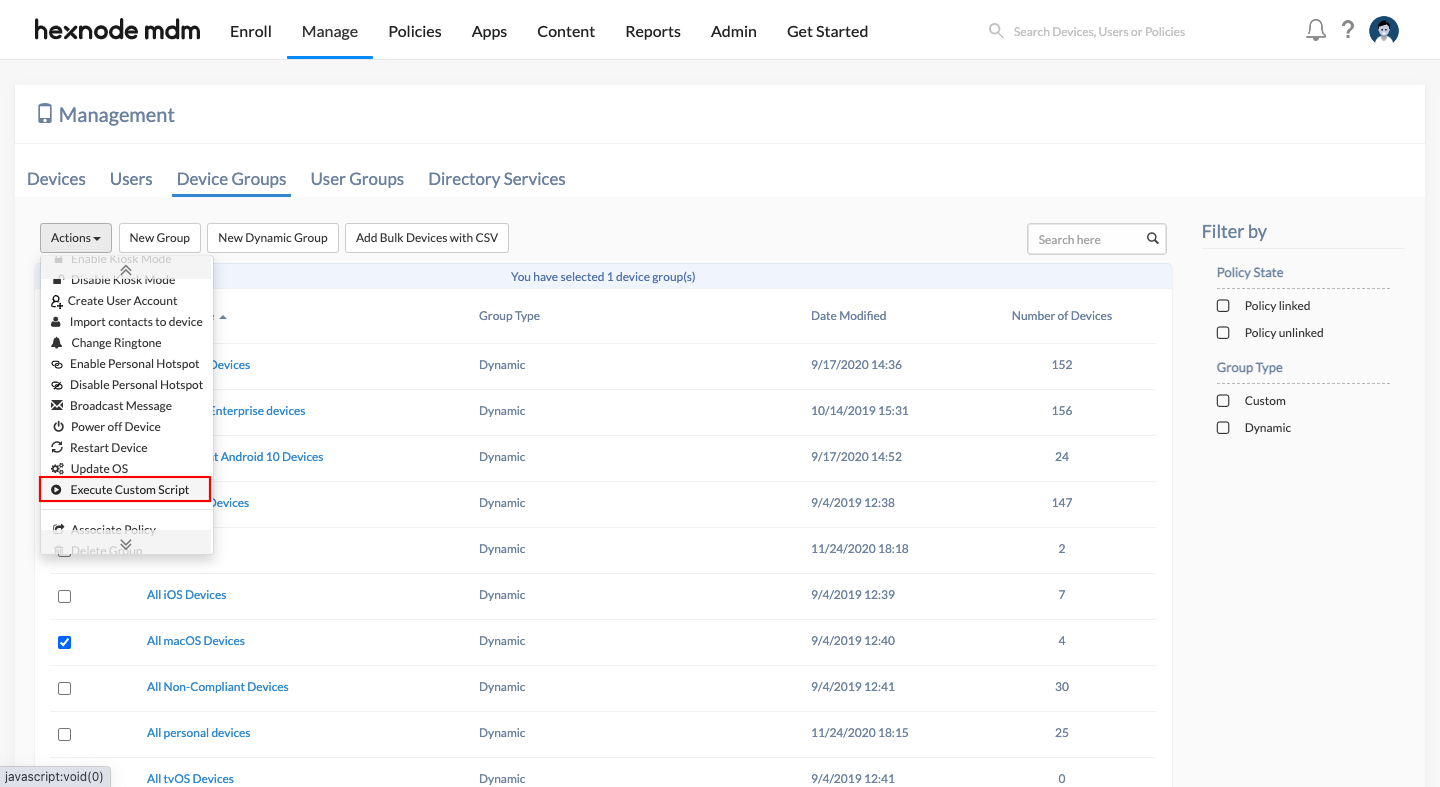Click Add Bulk Devices with CSV button

427,238
